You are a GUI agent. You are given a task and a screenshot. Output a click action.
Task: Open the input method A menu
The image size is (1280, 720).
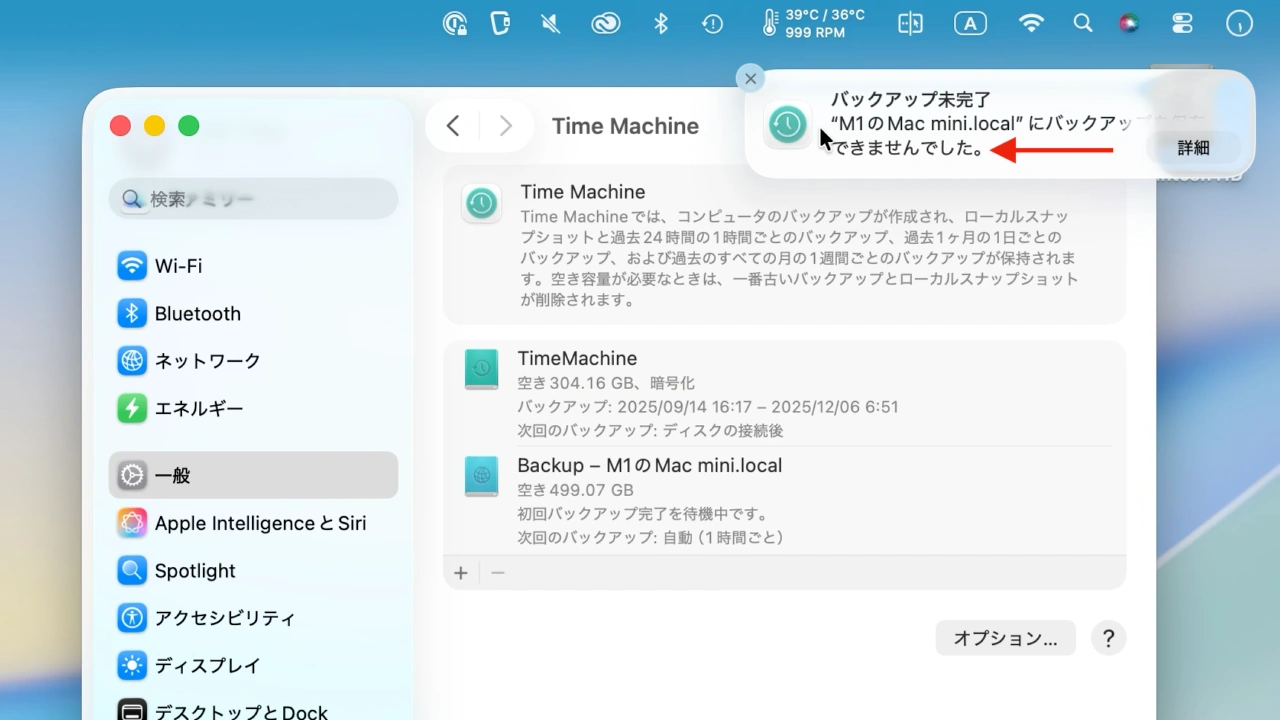pos(970,22)
